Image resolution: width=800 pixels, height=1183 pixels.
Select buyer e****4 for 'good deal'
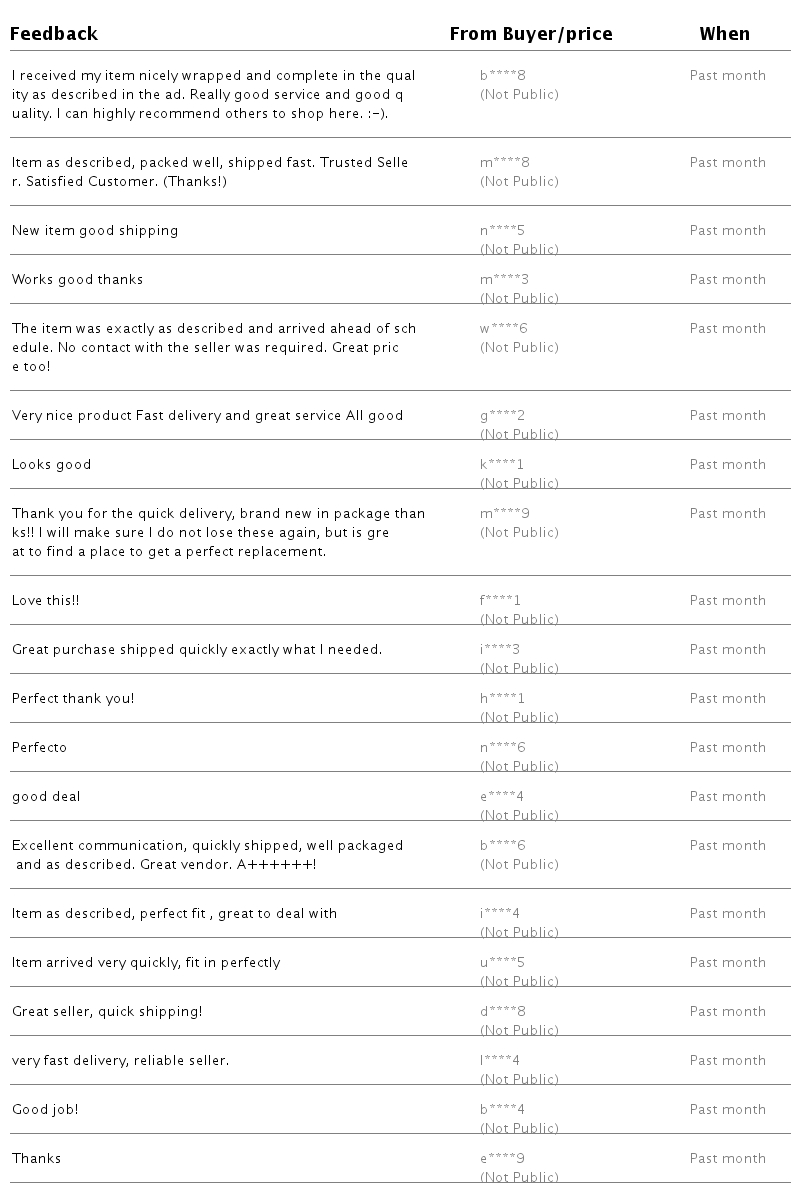pos(502,796)
